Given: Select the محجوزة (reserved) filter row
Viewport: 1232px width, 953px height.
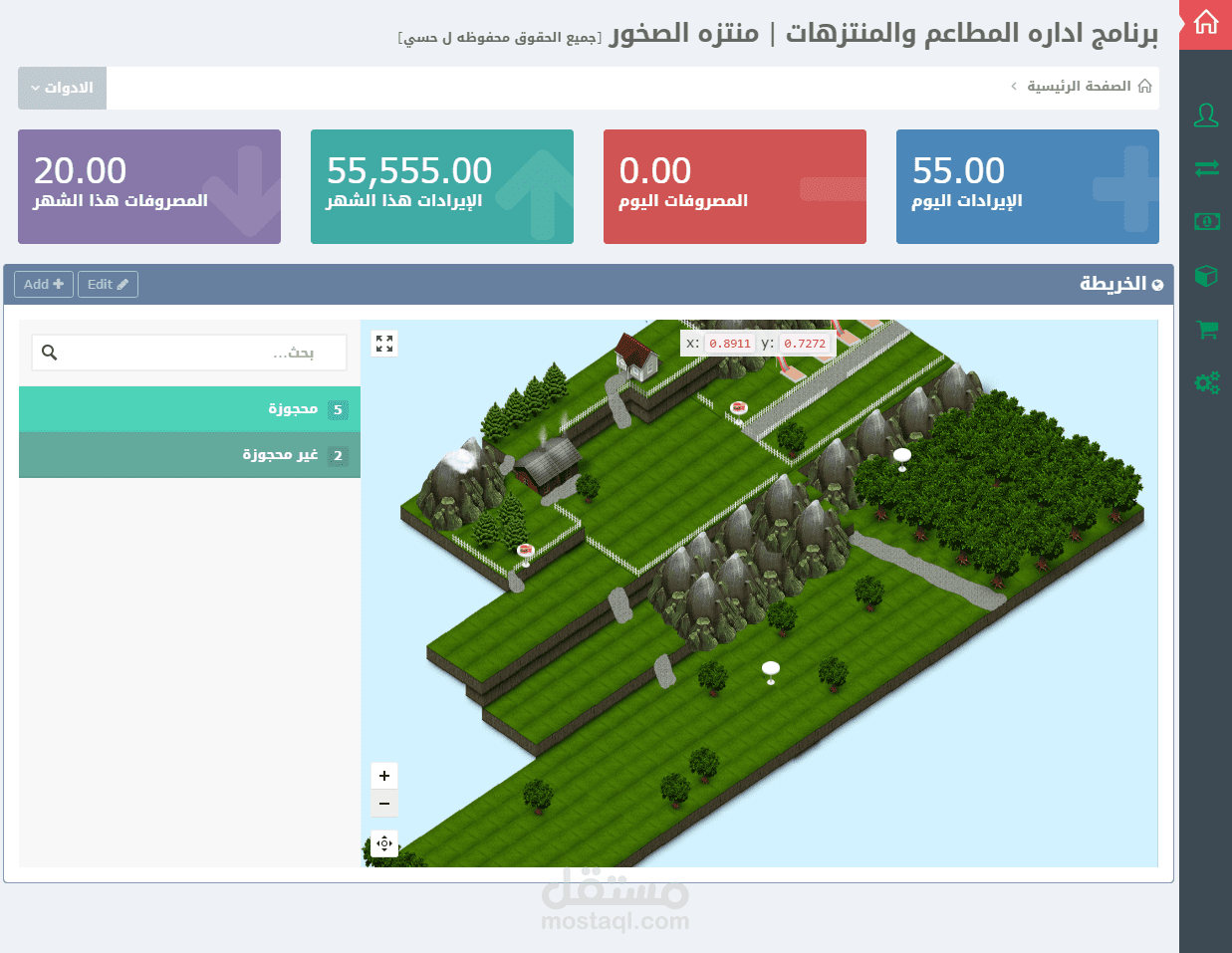Looking at the screenshot, I should (x=189, y=408).
